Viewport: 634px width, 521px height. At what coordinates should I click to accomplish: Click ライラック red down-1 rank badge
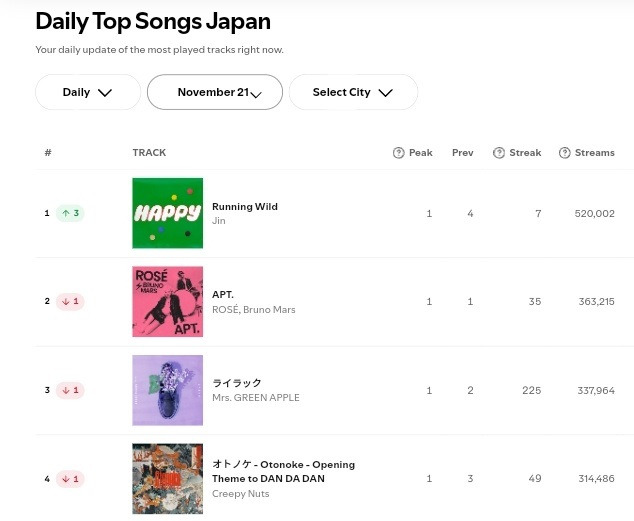click(70, 390)
